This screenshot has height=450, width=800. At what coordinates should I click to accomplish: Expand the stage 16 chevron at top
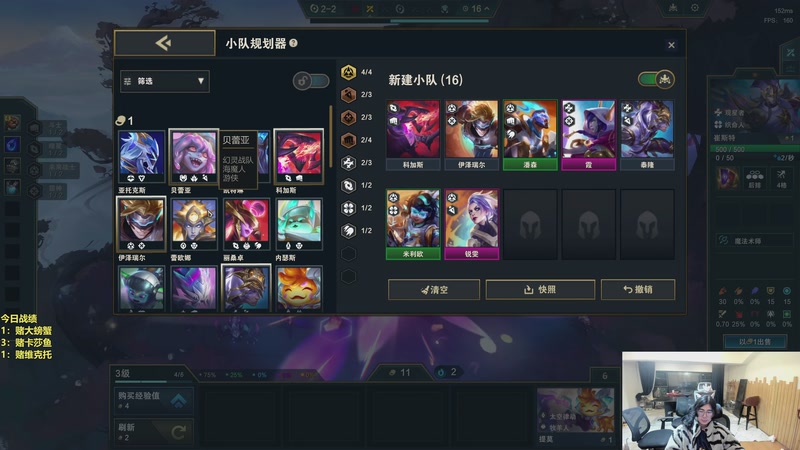(487, 9)
